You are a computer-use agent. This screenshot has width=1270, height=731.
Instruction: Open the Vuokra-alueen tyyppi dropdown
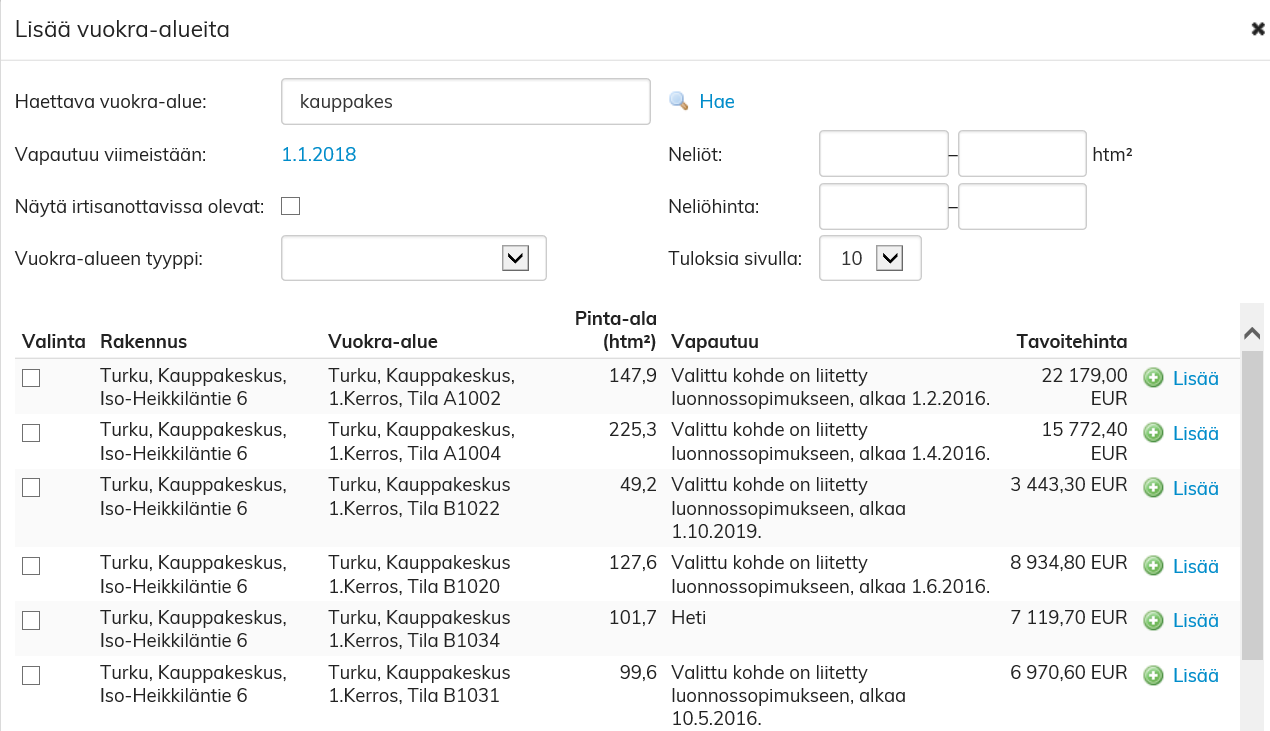pyautogui.click(x=514, y=258)
